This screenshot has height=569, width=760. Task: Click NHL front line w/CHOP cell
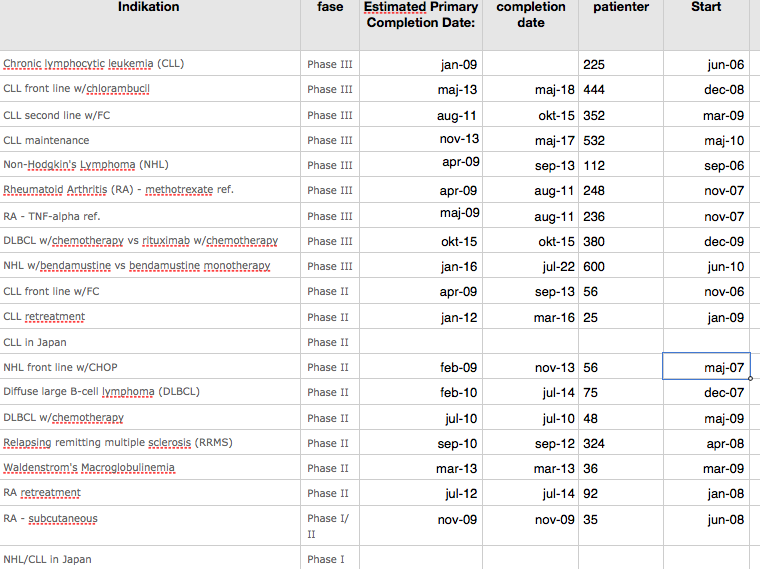[x=150, y=367]
